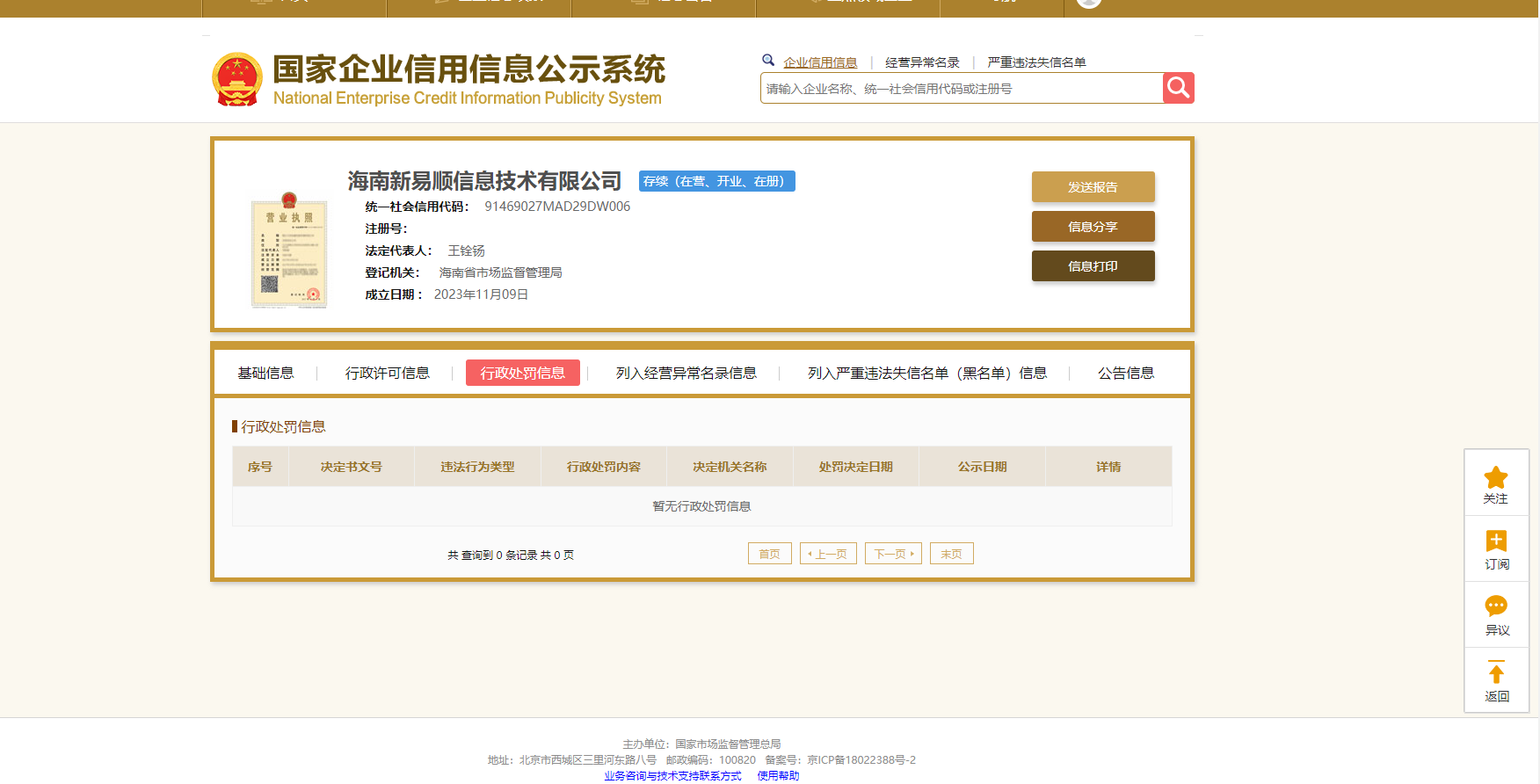Click the red search magnifier button

1178,88
